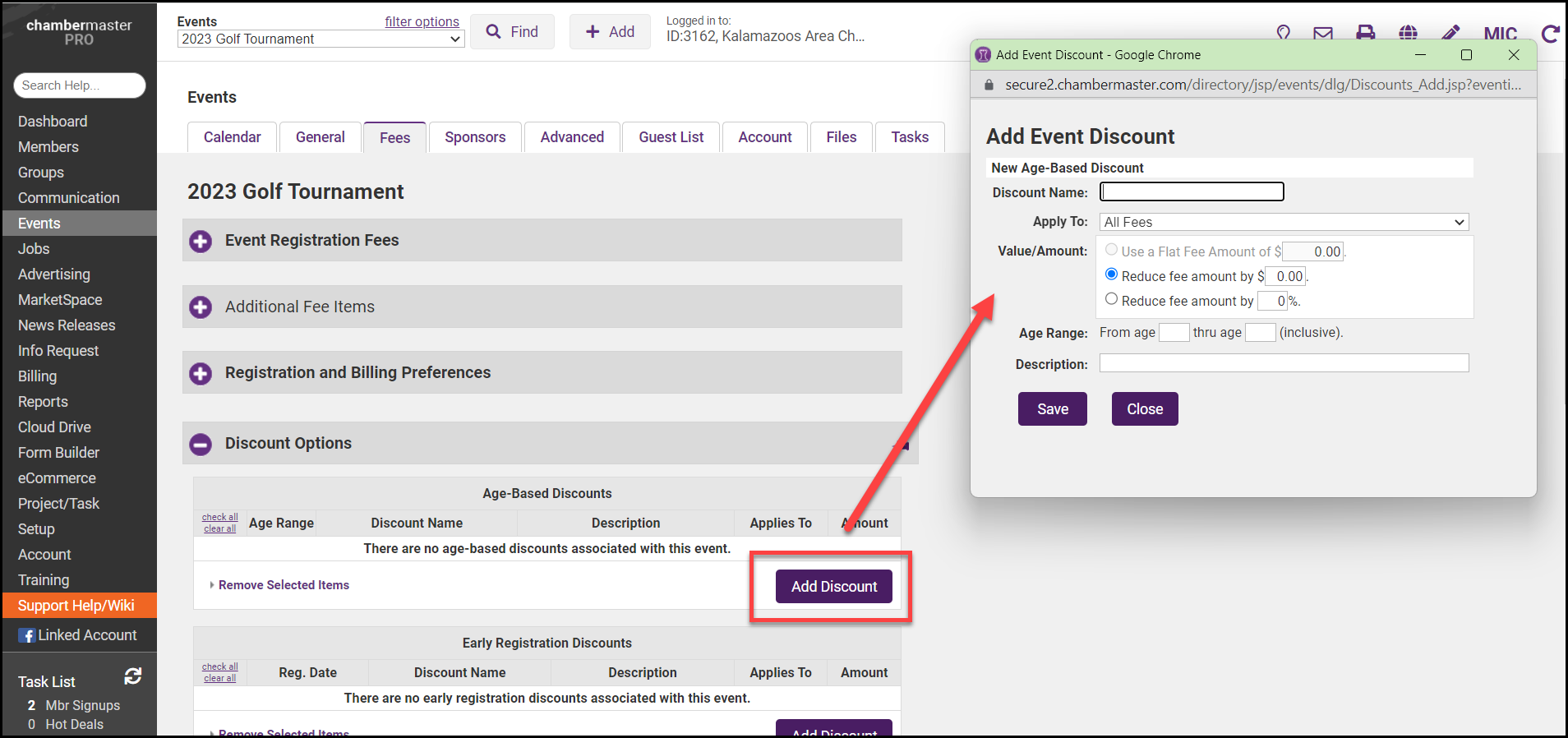
Task: Expand the Event Registration Fees section
Action: coord(201,241)
